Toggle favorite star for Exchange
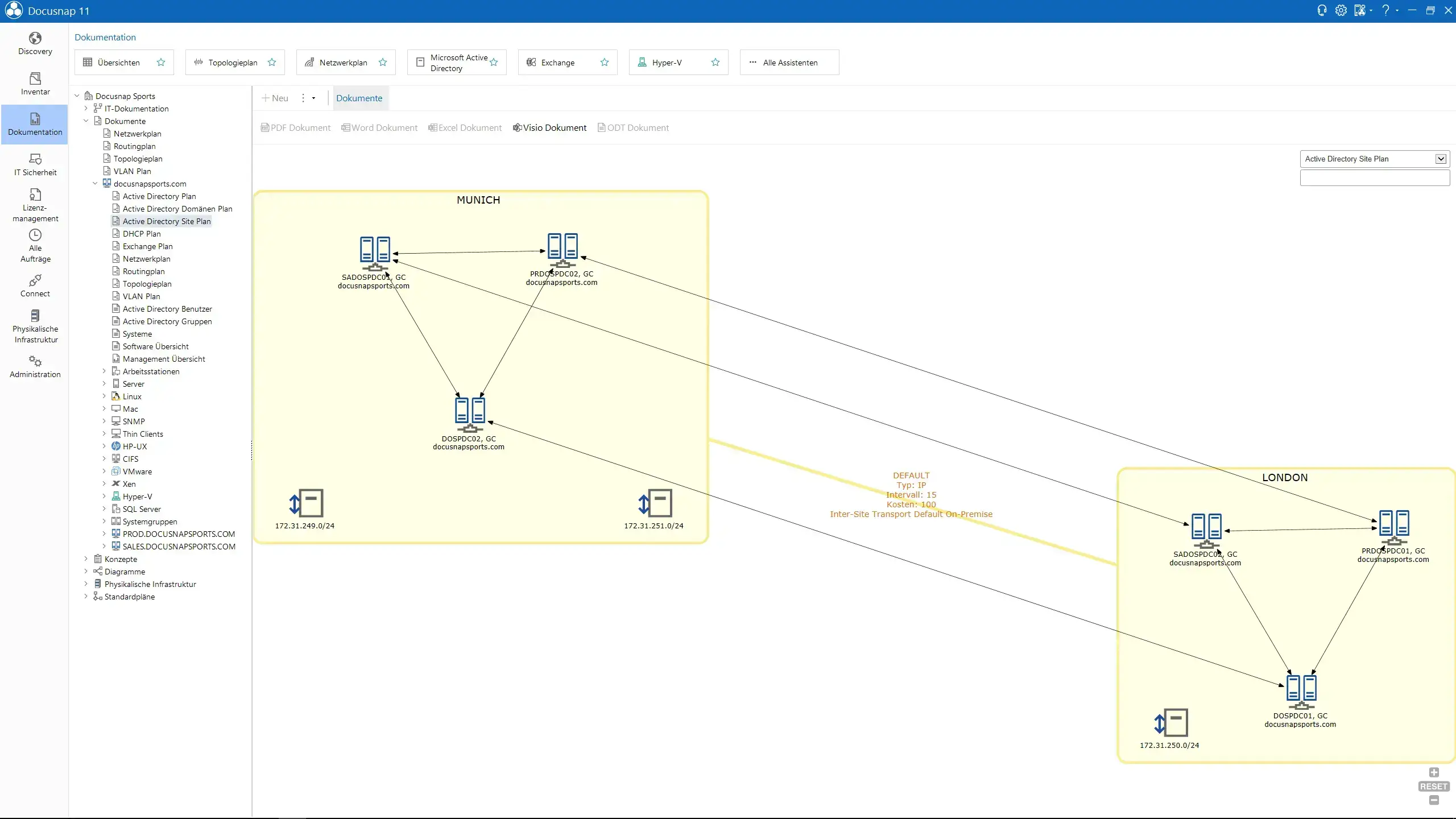 (x=605, y=63)
